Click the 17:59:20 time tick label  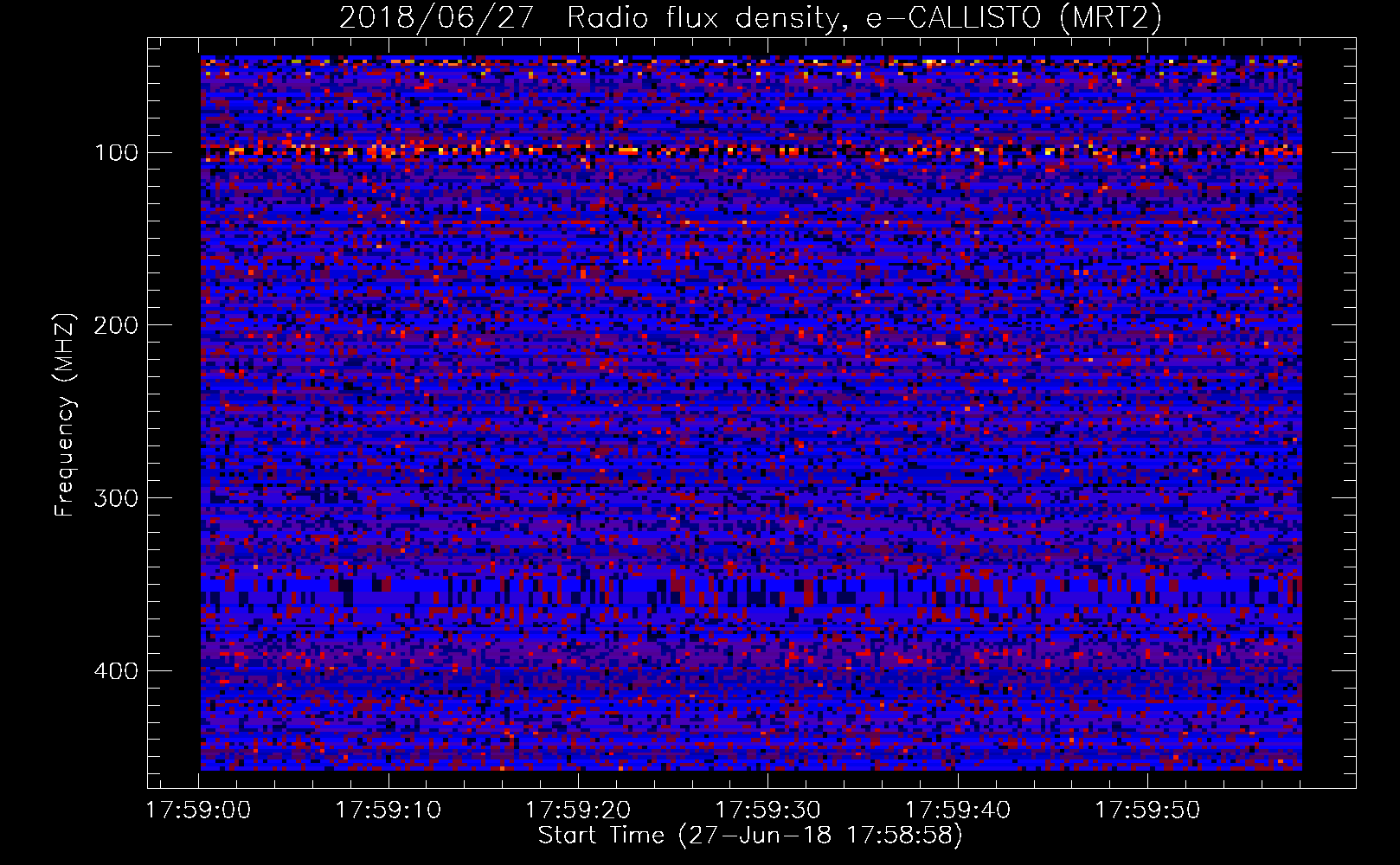pyautogui.click(x=578, y=811)
